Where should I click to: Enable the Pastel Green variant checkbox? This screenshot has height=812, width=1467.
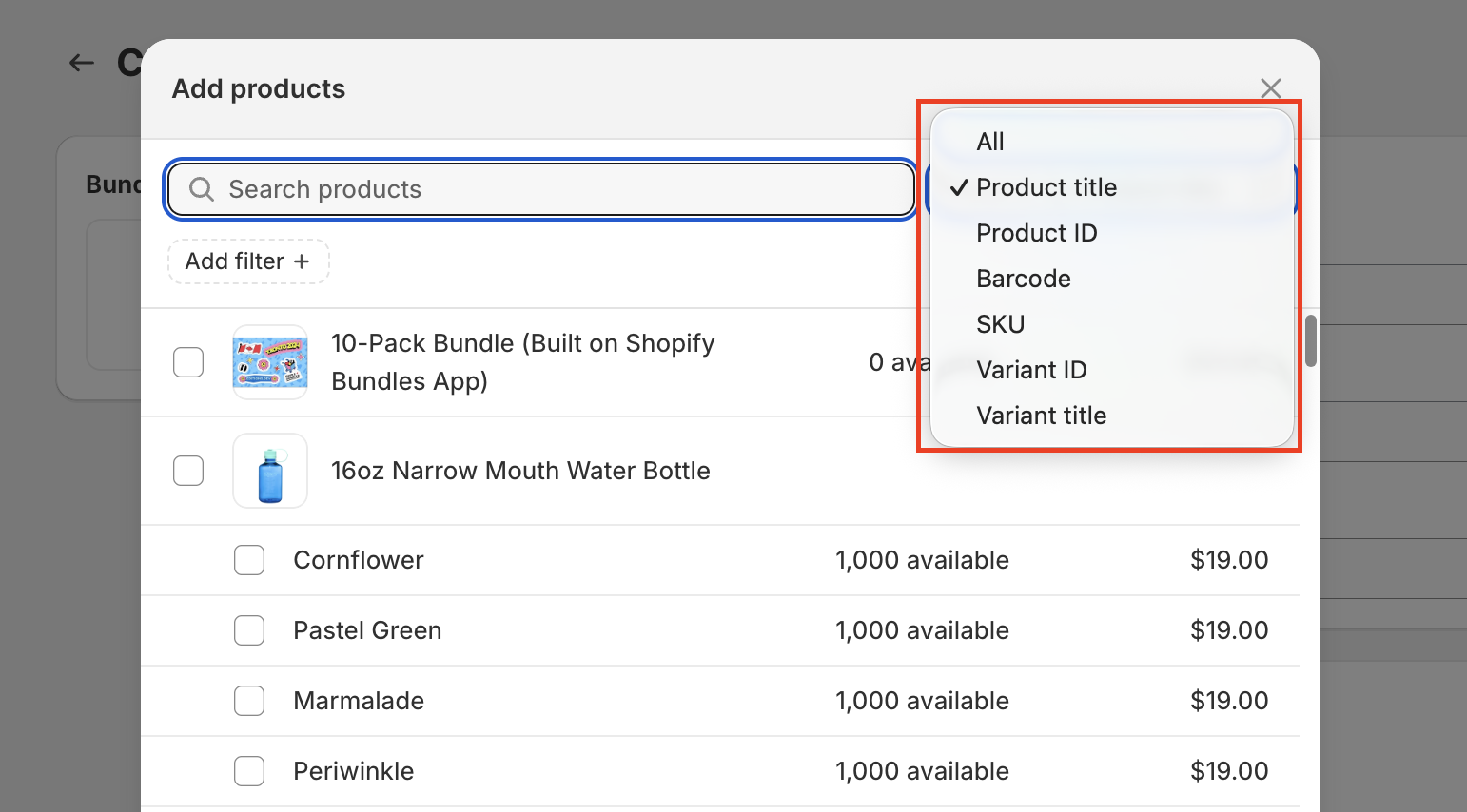(x=249, y=630)
